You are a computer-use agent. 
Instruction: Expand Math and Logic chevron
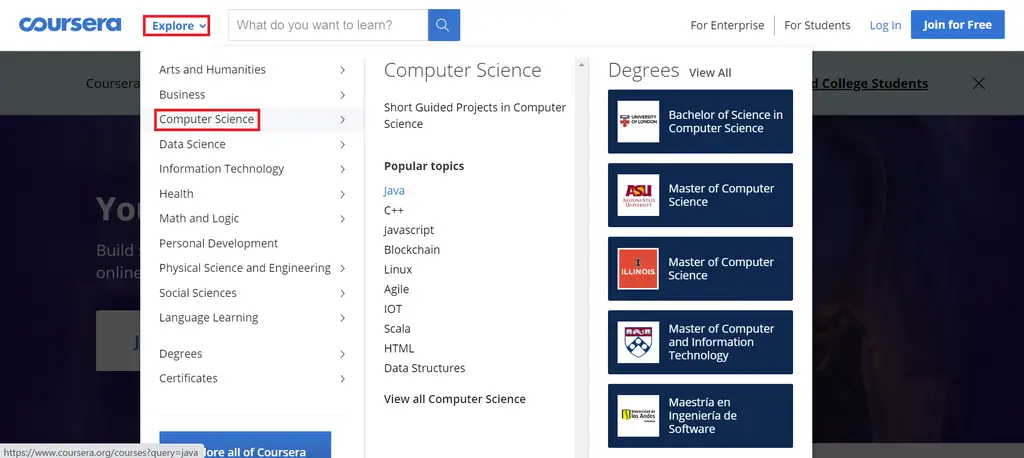tap(342, 219)
